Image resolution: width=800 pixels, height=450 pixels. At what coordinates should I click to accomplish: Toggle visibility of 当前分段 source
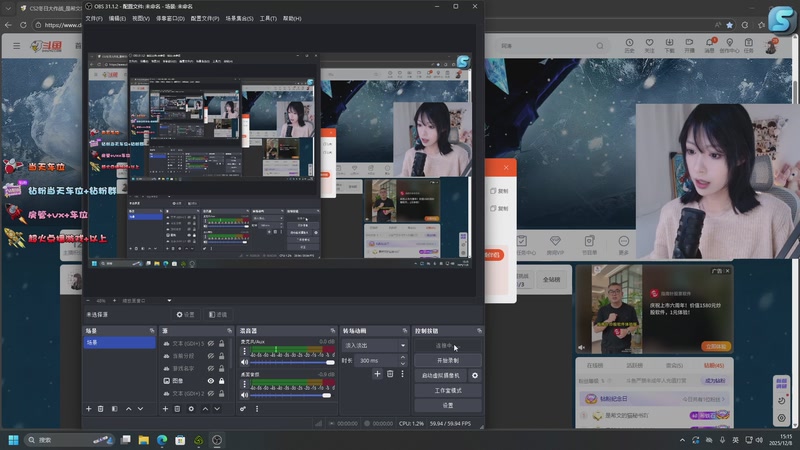(211, 356)
